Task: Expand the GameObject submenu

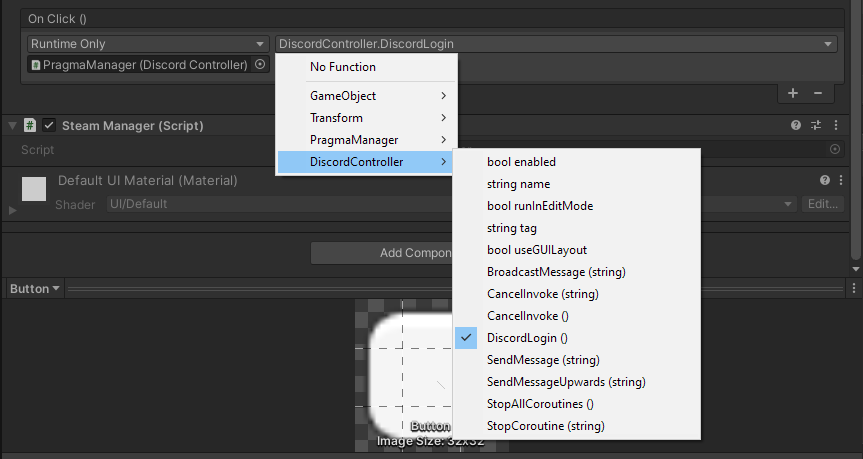Action: [x=366, y=96]
